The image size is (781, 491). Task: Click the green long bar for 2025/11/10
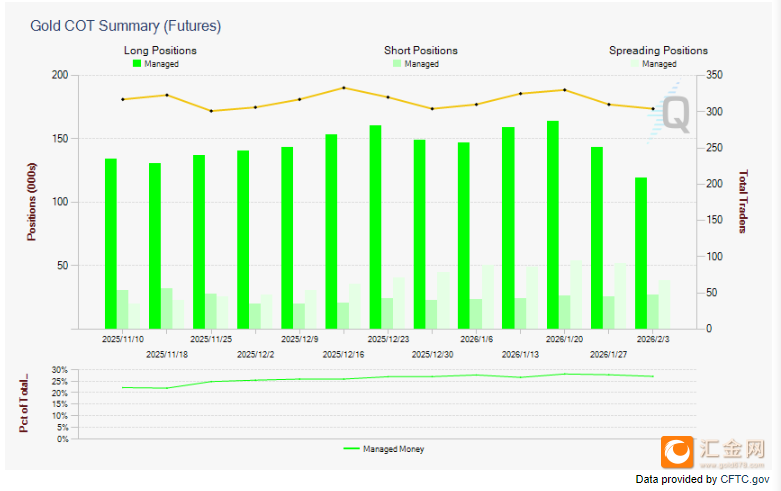point(111,243)
